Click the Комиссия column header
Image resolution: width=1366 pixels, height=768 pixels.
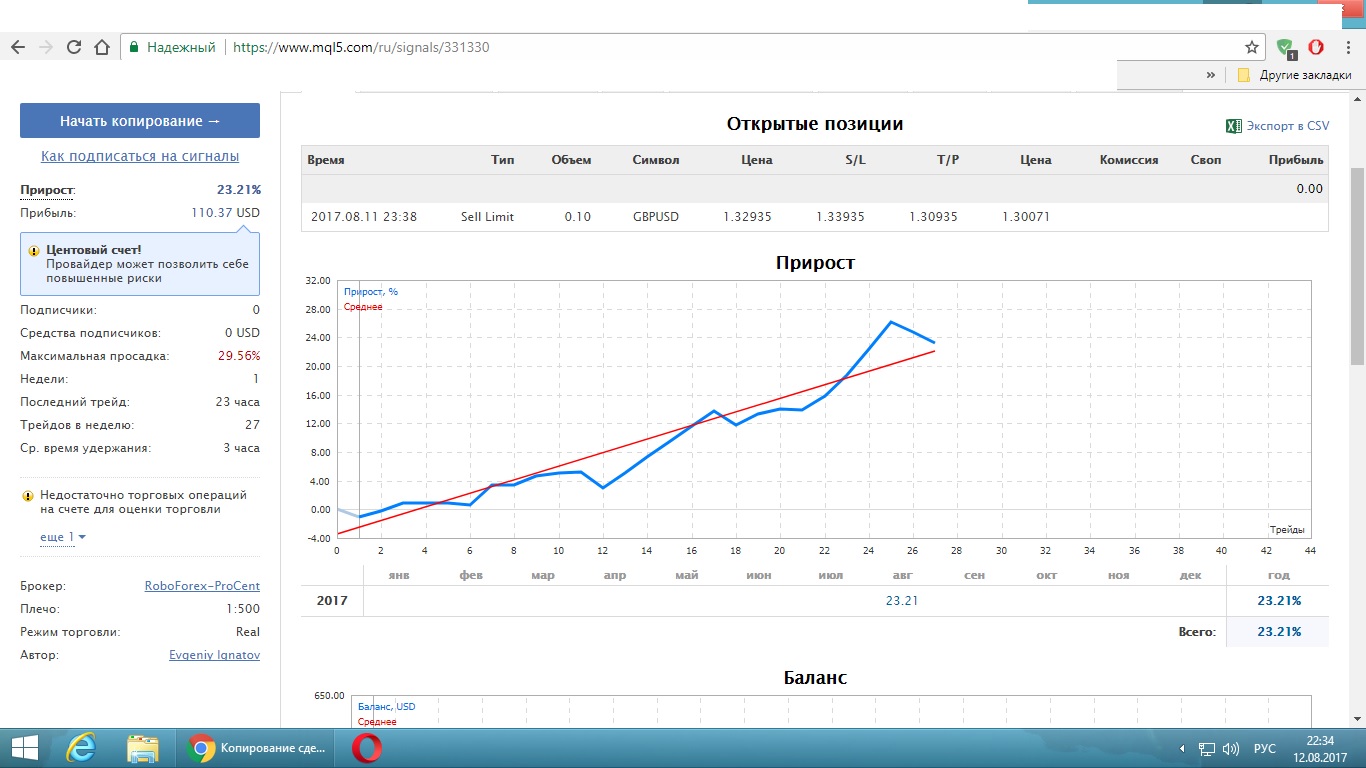coord(1128,160)
